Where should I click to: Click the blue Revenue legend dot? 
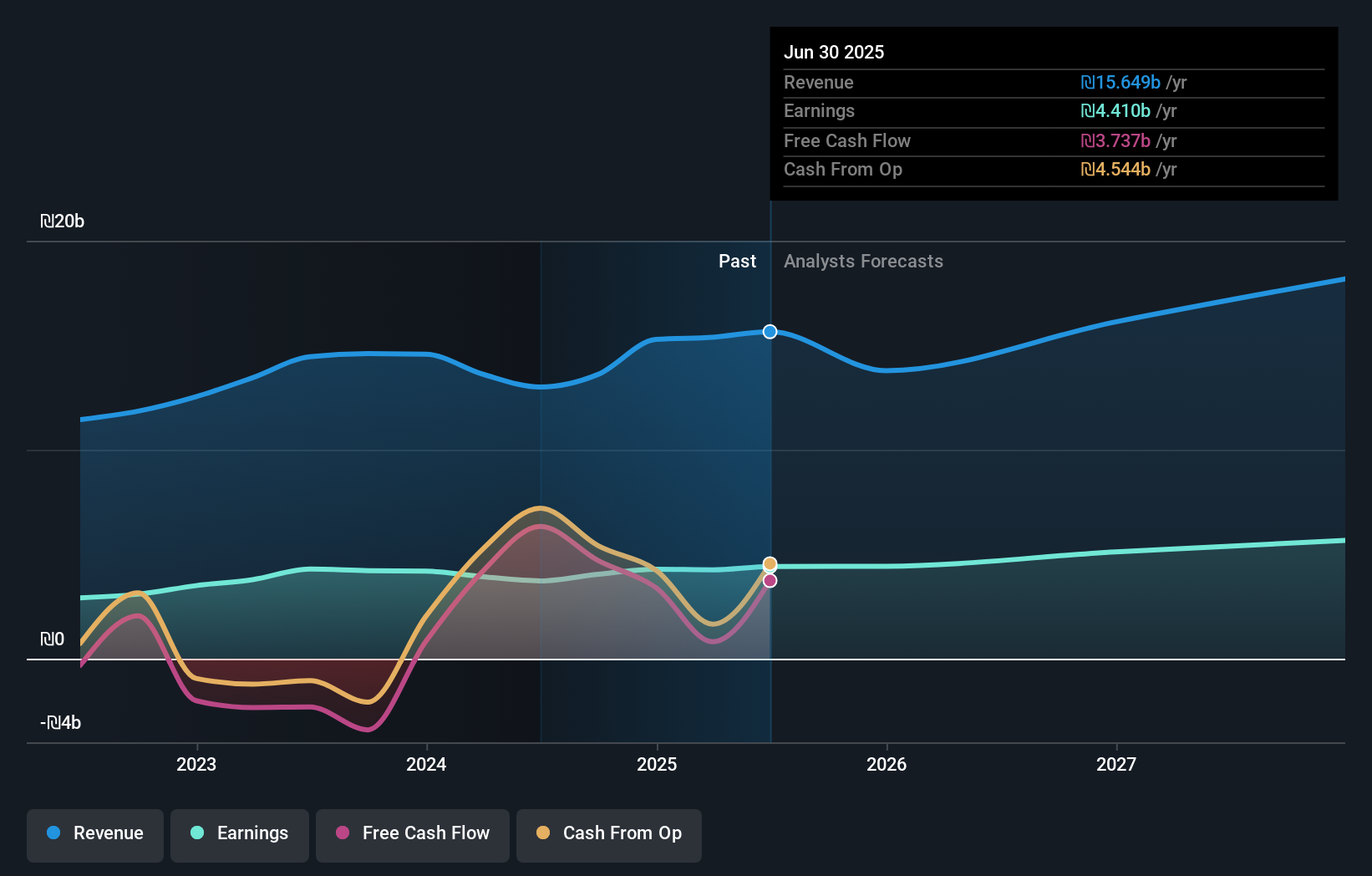(x=53, y=833)
